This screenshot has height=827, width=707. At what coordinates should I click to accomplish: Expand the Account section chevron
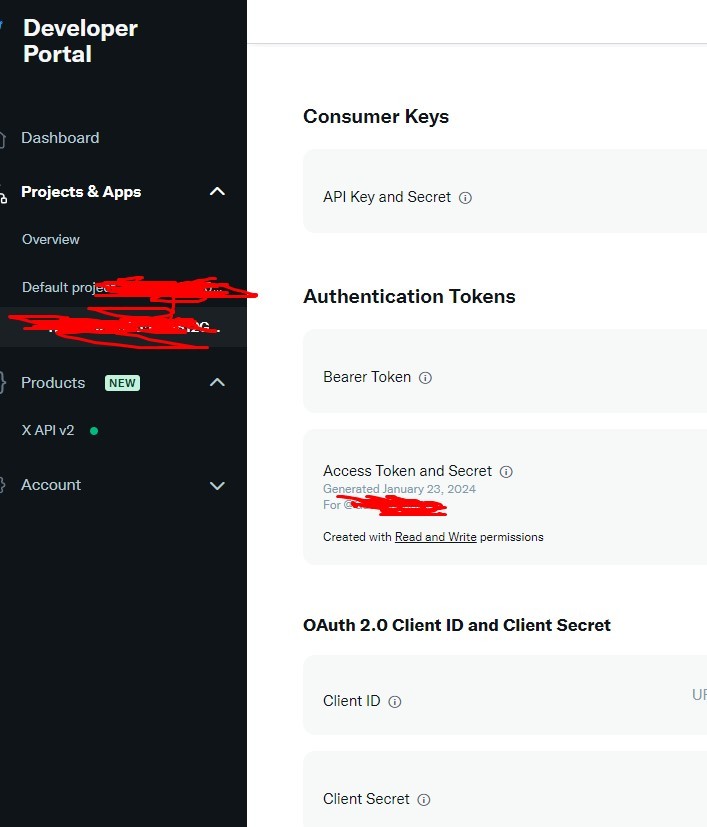[x=217, y=486]
